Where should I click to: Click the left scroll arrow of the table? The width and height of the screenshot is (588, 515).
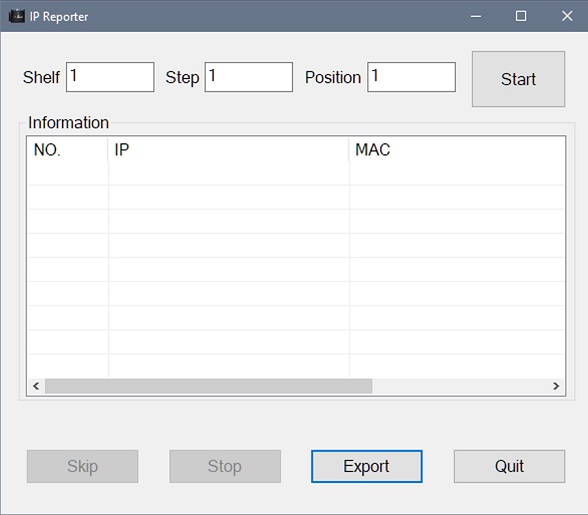[x=36, y=386]
